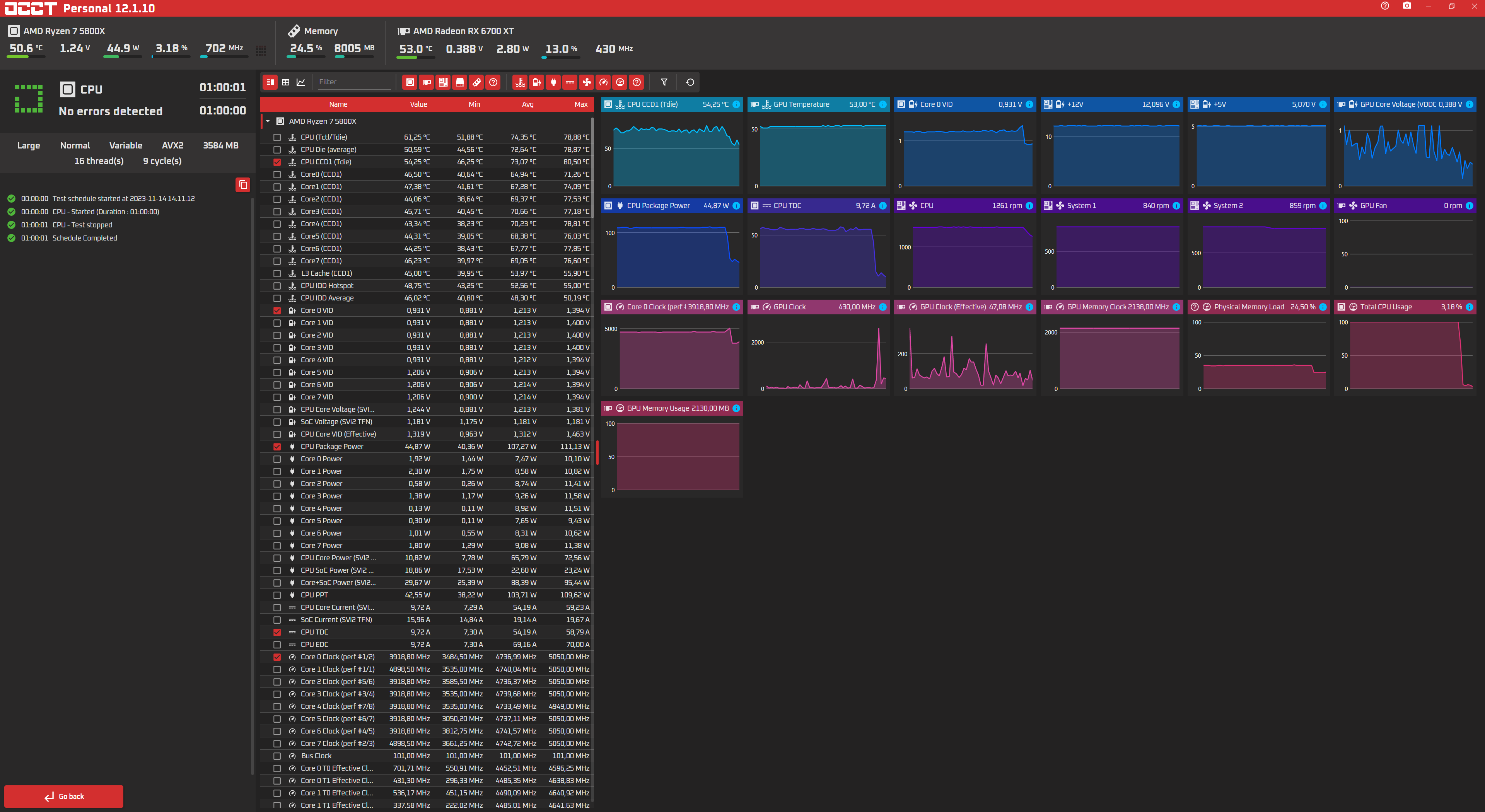1485x812 pixels.
Task: Click the info icon on CPU Package Power graph
Action: [736, 206]
